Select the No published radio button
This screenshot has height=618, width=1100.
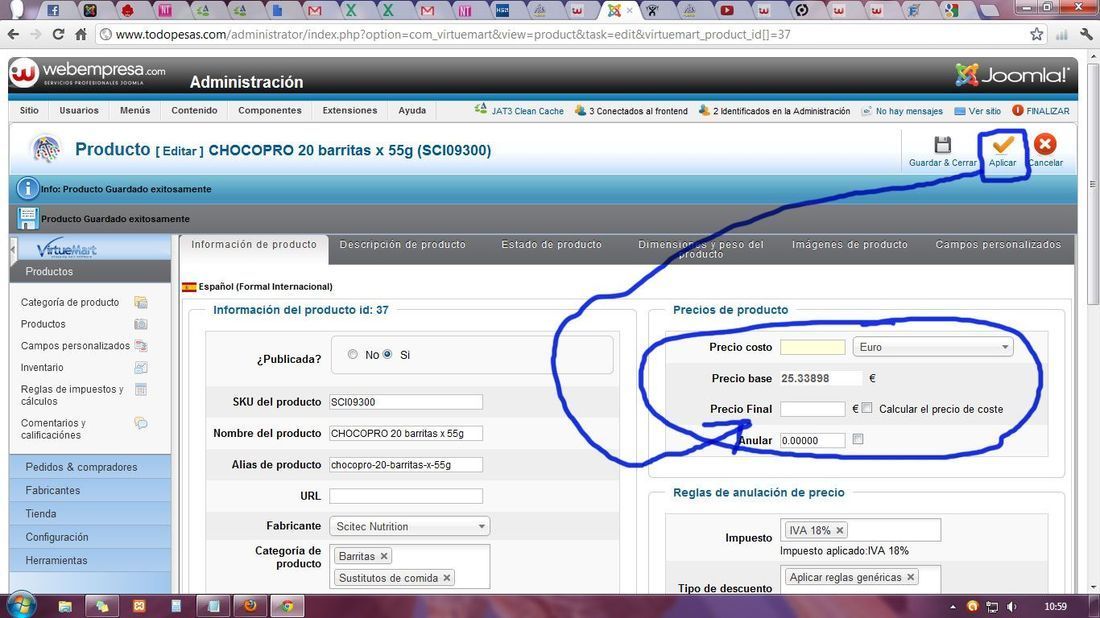tap(353, 355)
